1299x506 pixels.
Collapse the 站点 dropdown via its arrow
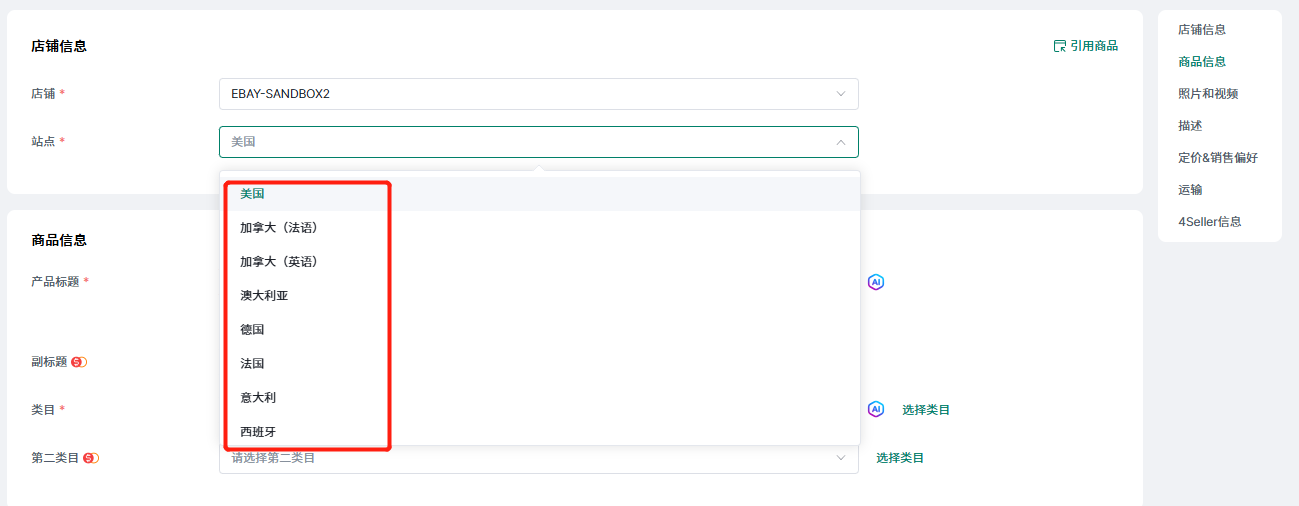pyautogui.click(x=841, y=142)
